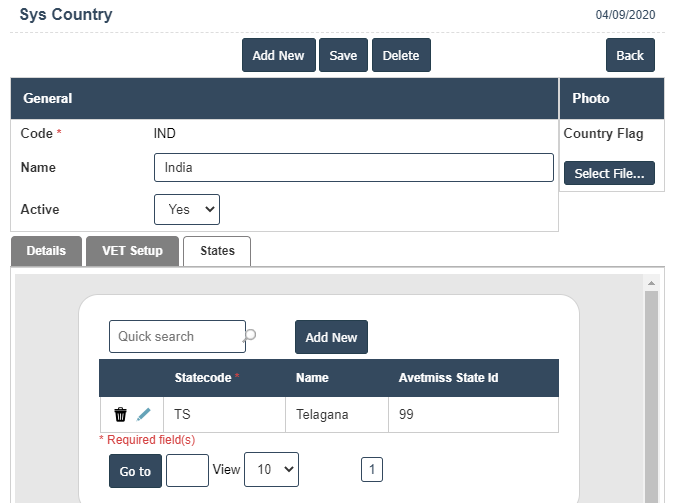Image resolution: width=678 pixels, height=503 pixels.
Task: Click the trash icon for Telagana row
Action: (121, 414)
